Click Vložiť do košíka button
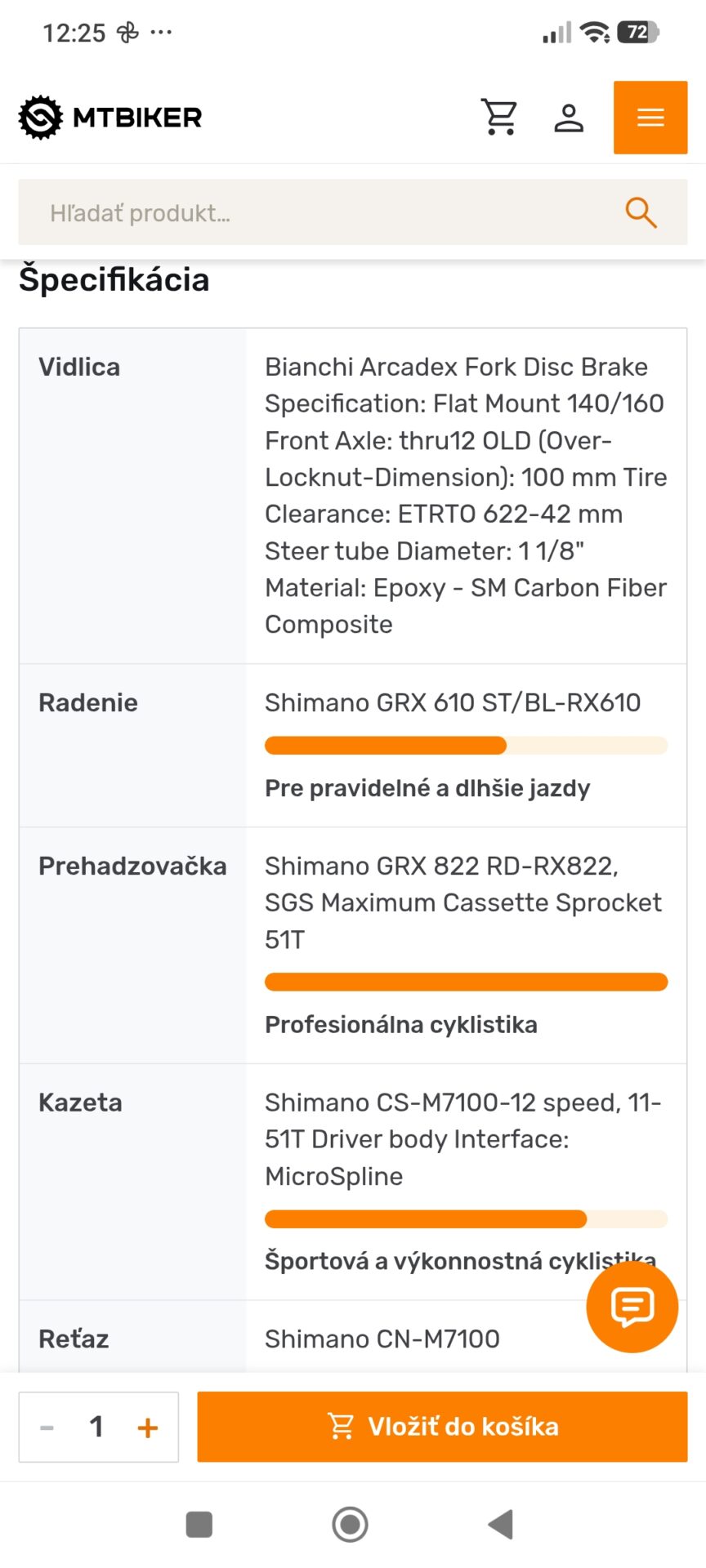This screenshot has height=1568, width=706. point(442,1427)
